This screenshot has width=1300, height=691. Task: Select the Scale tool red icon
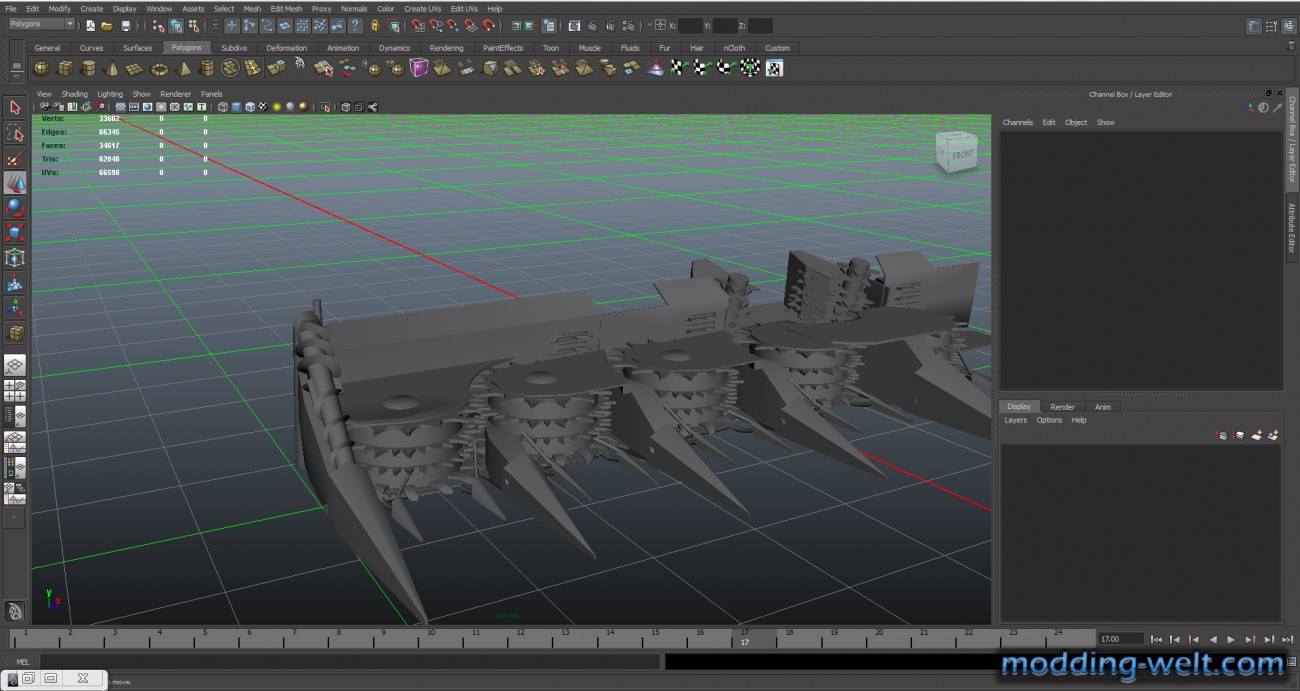(x=15, y=233)
